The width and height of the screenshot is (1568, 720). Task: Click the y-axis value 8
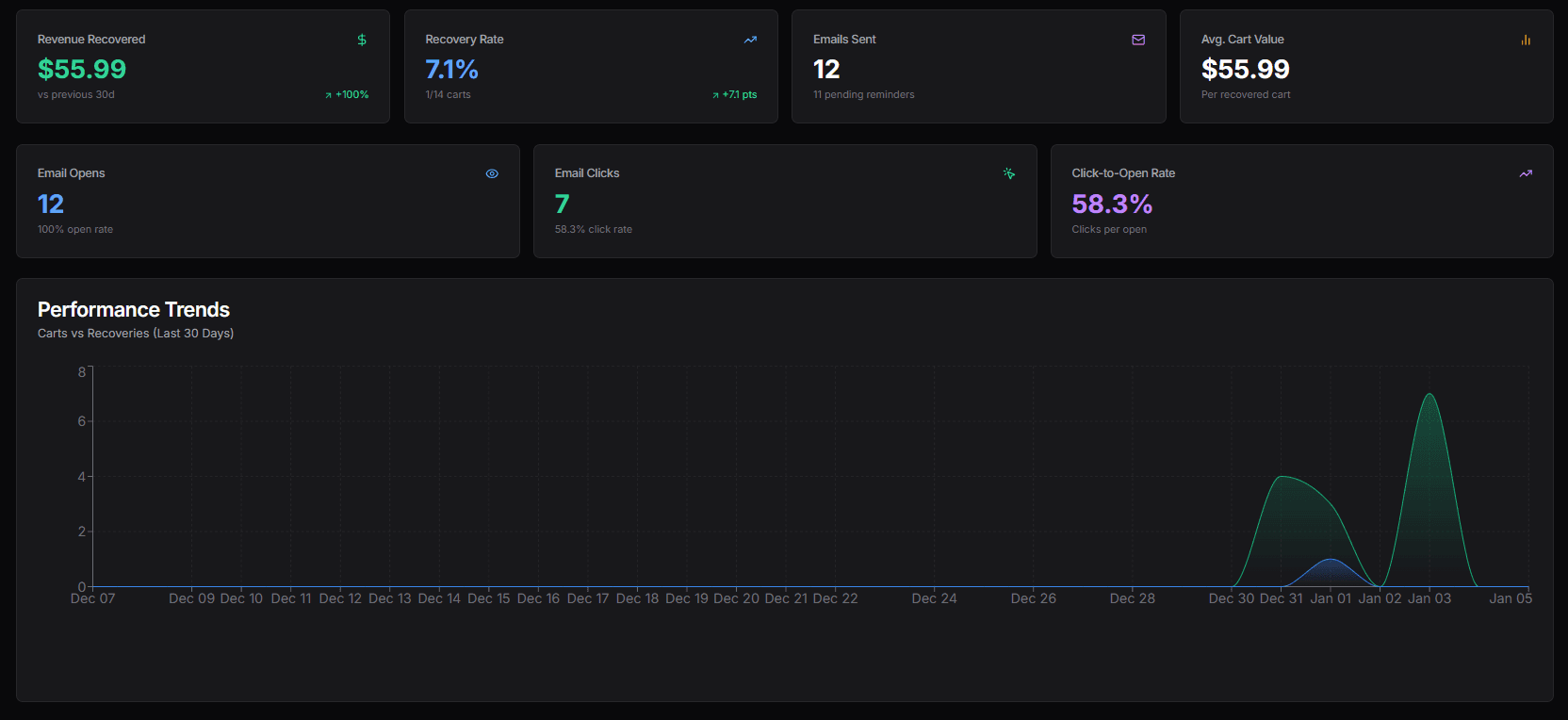(x=82, y=372)
